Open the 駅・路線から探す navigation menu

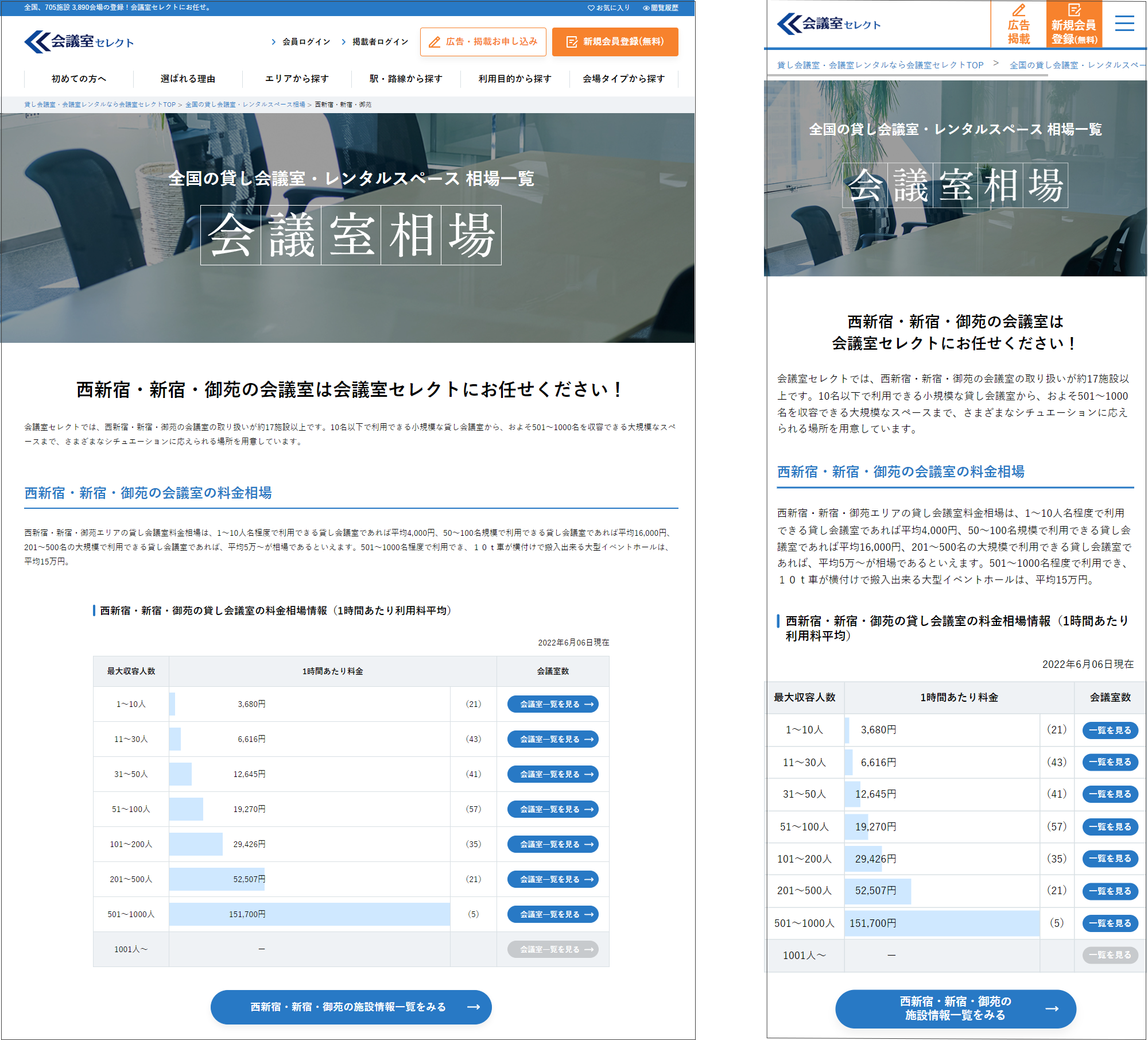(406, 79)
